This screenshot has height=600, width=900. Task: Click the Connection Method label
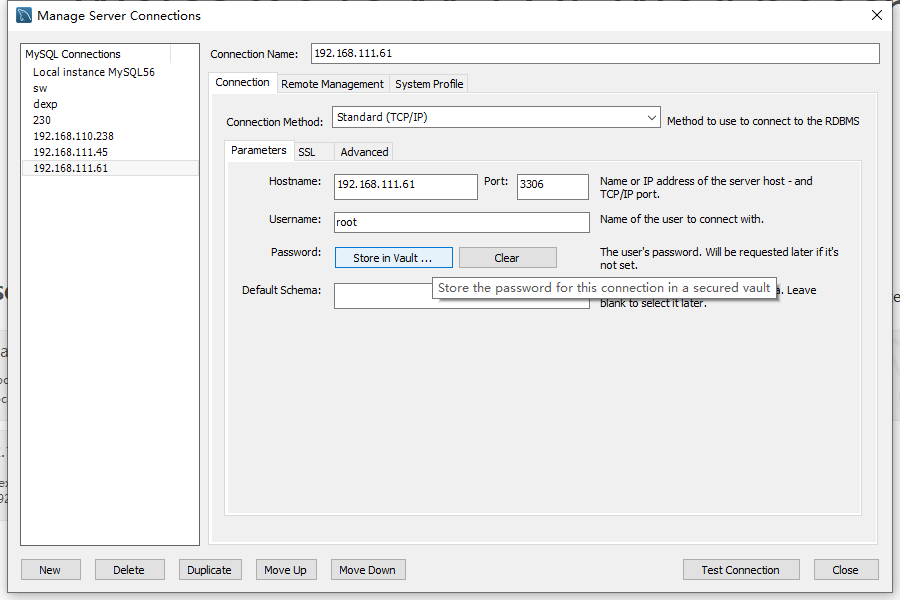(x=274, y=122)
